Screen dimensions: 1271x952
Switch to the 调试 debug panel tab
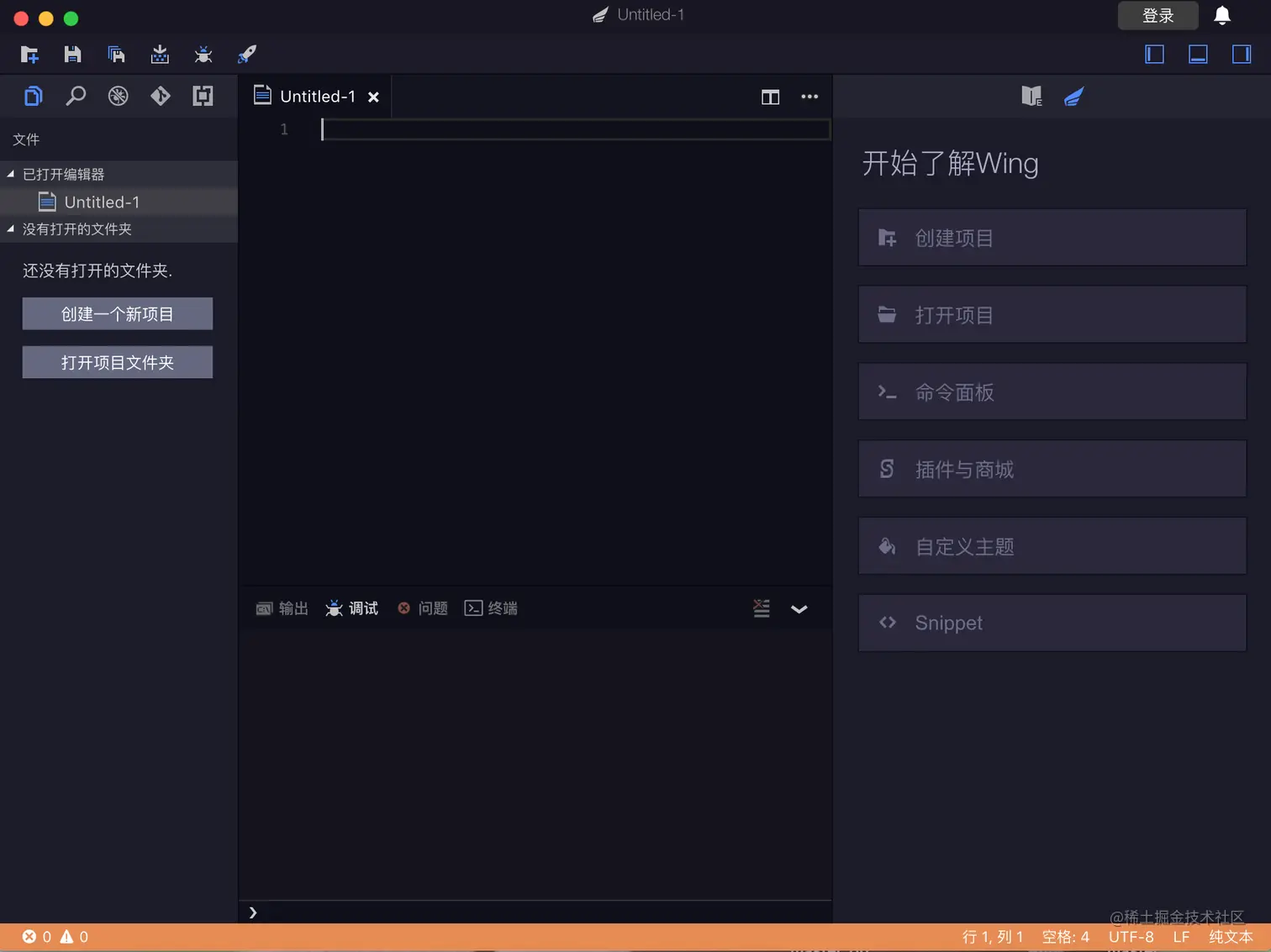pos(352,608)
